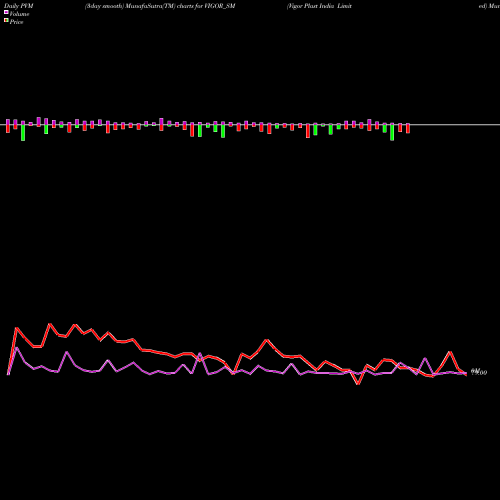Click the Volume legend color swatch
Screen dimensions: 500x500
coord(6,12)
